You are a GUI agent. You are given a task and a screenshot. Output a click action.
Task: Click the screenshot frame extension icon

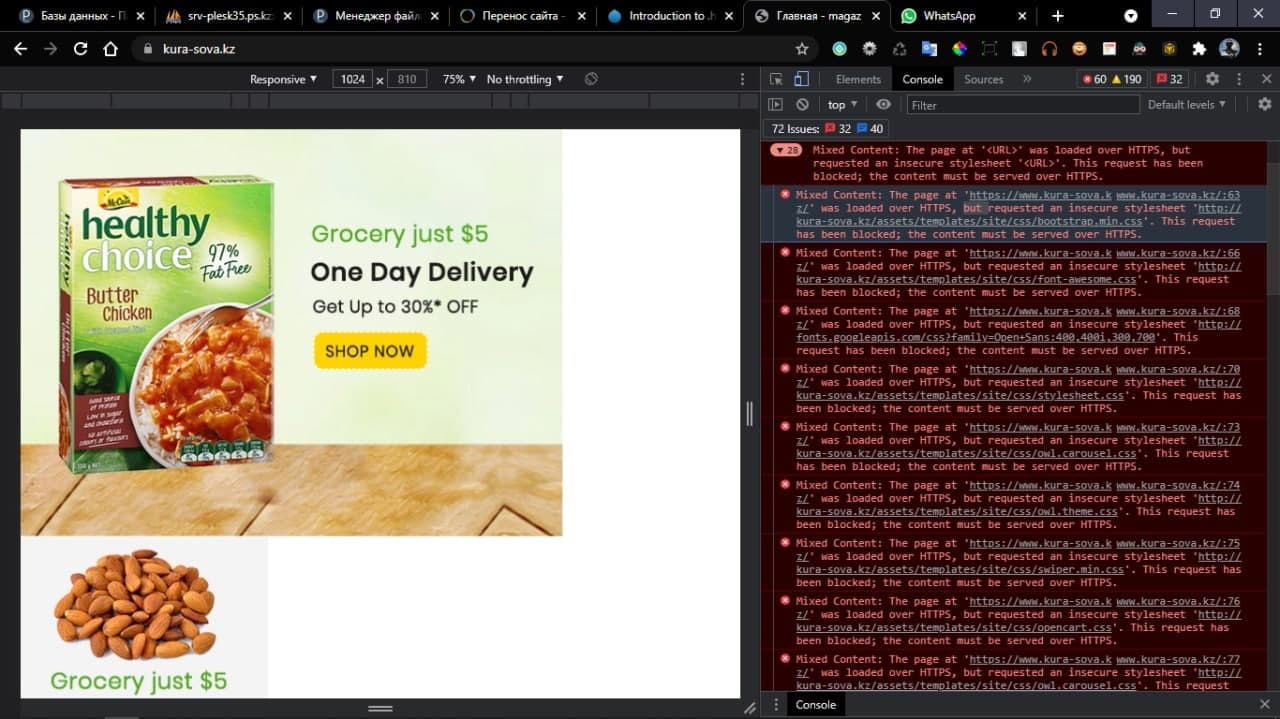pyautogui.click(x=989, y=48)
